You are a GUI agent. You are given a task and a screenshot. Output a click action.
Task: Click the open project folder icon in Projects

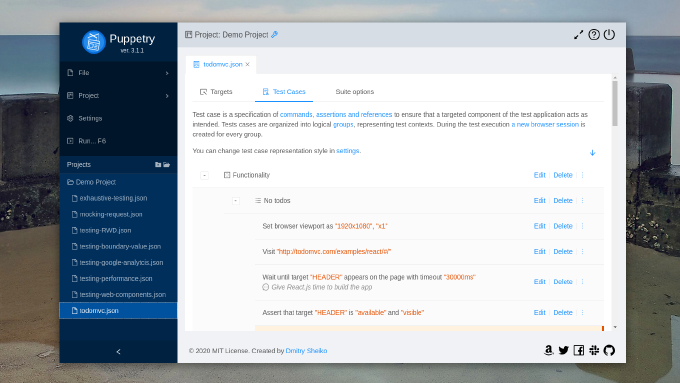(167, 164)
